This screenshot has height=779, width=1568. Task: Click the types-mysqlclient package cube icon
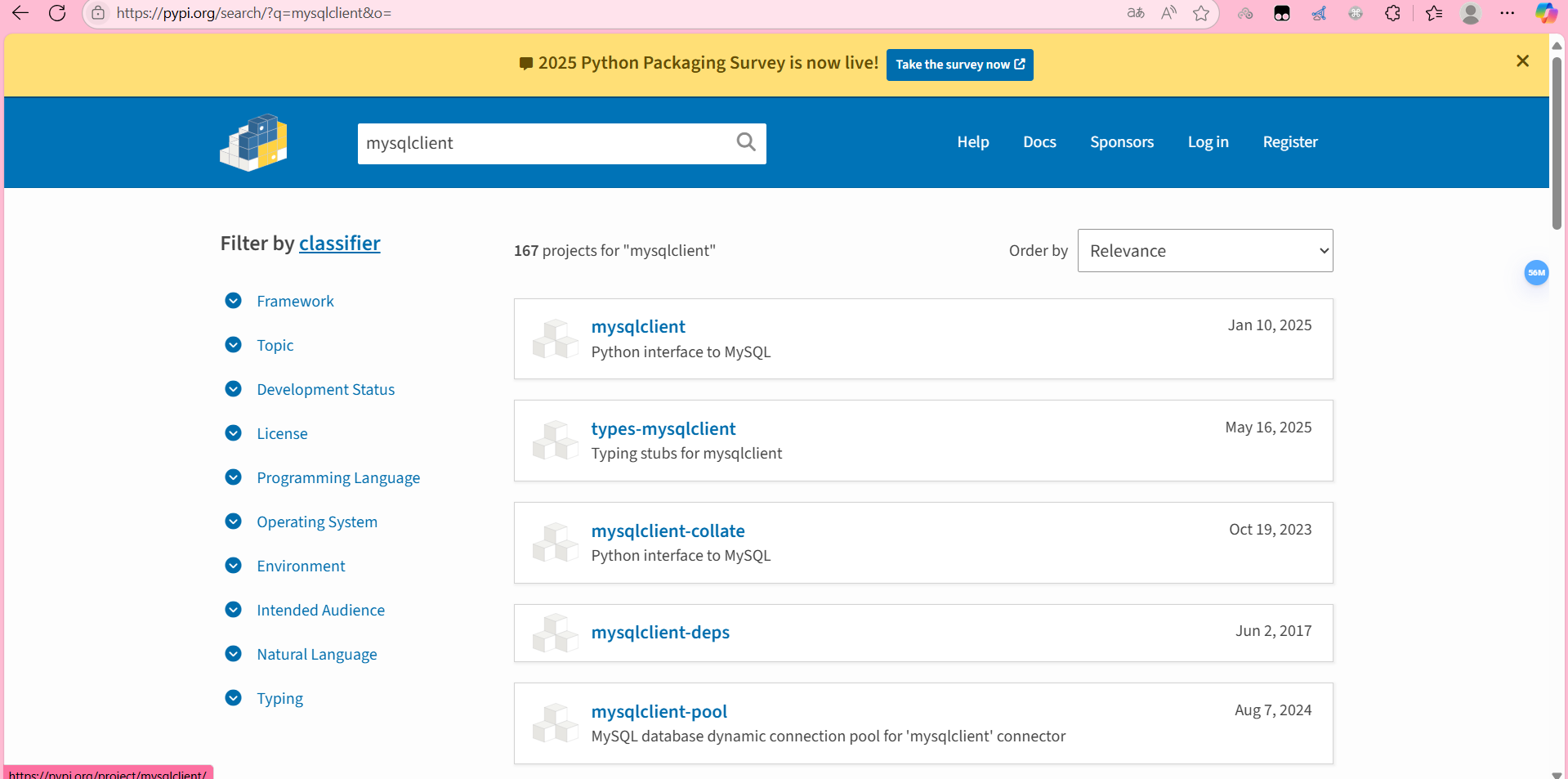556,441
